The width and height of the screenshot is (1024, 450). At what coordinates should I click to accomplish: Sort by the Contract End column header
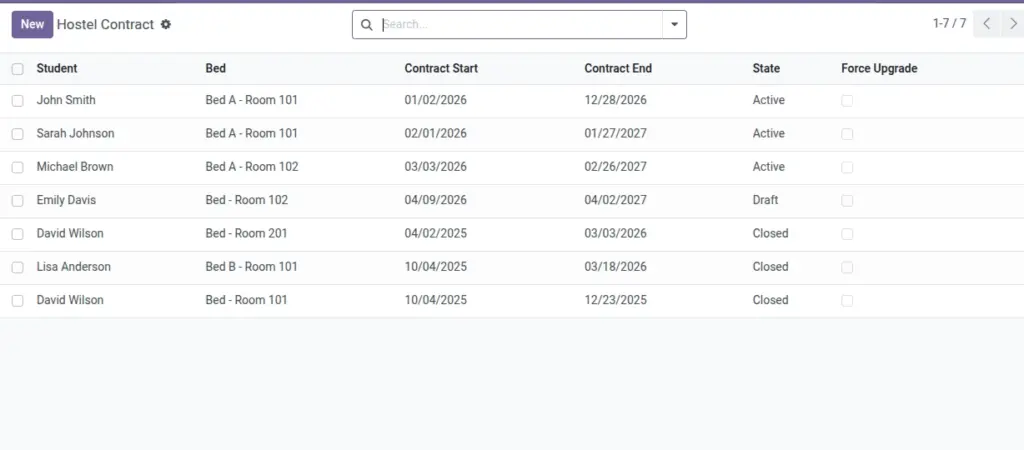(618, 68)
